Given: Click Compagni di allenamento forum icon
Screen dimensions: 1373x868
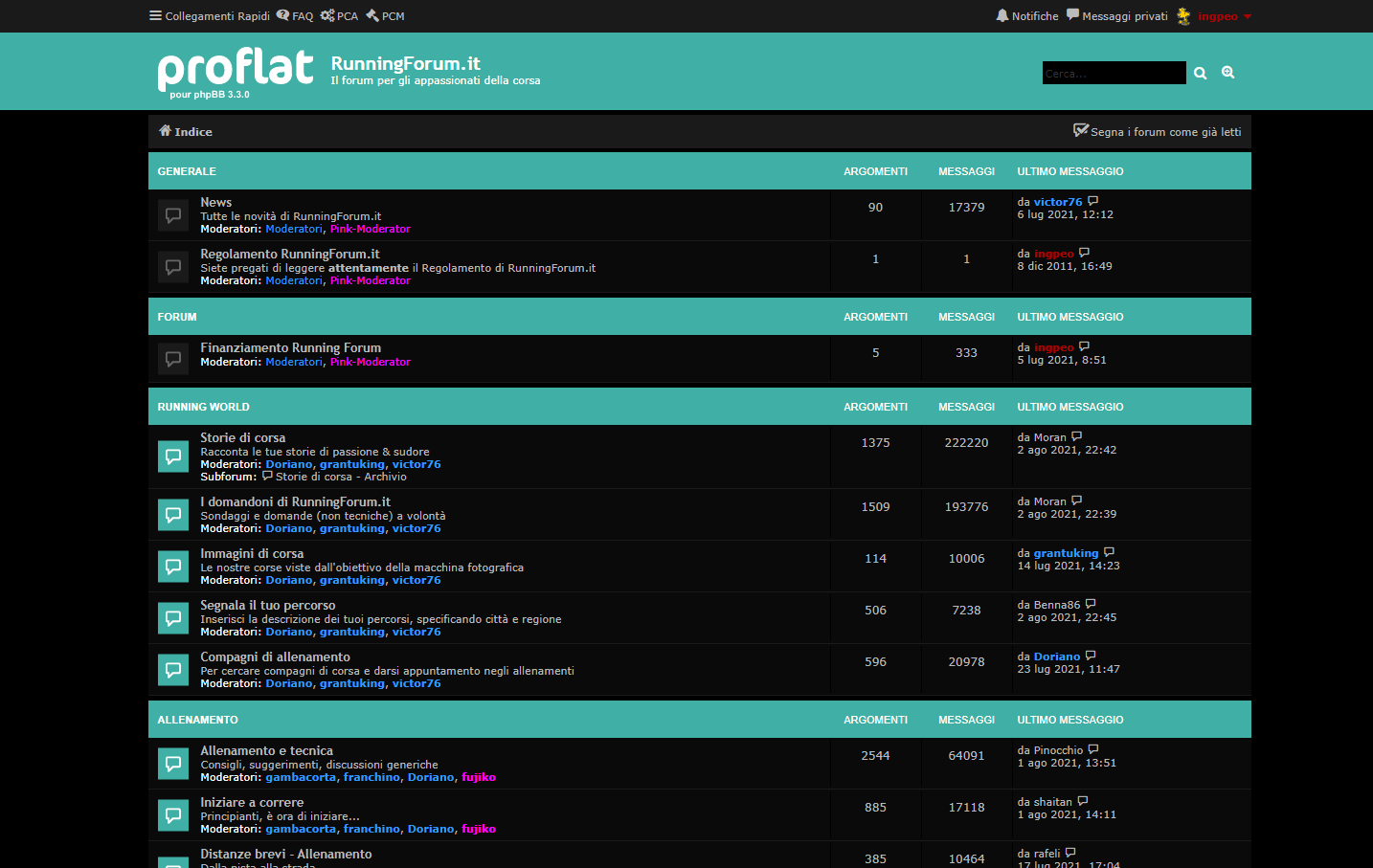Looking at the screenshot, I should (173, 670).
